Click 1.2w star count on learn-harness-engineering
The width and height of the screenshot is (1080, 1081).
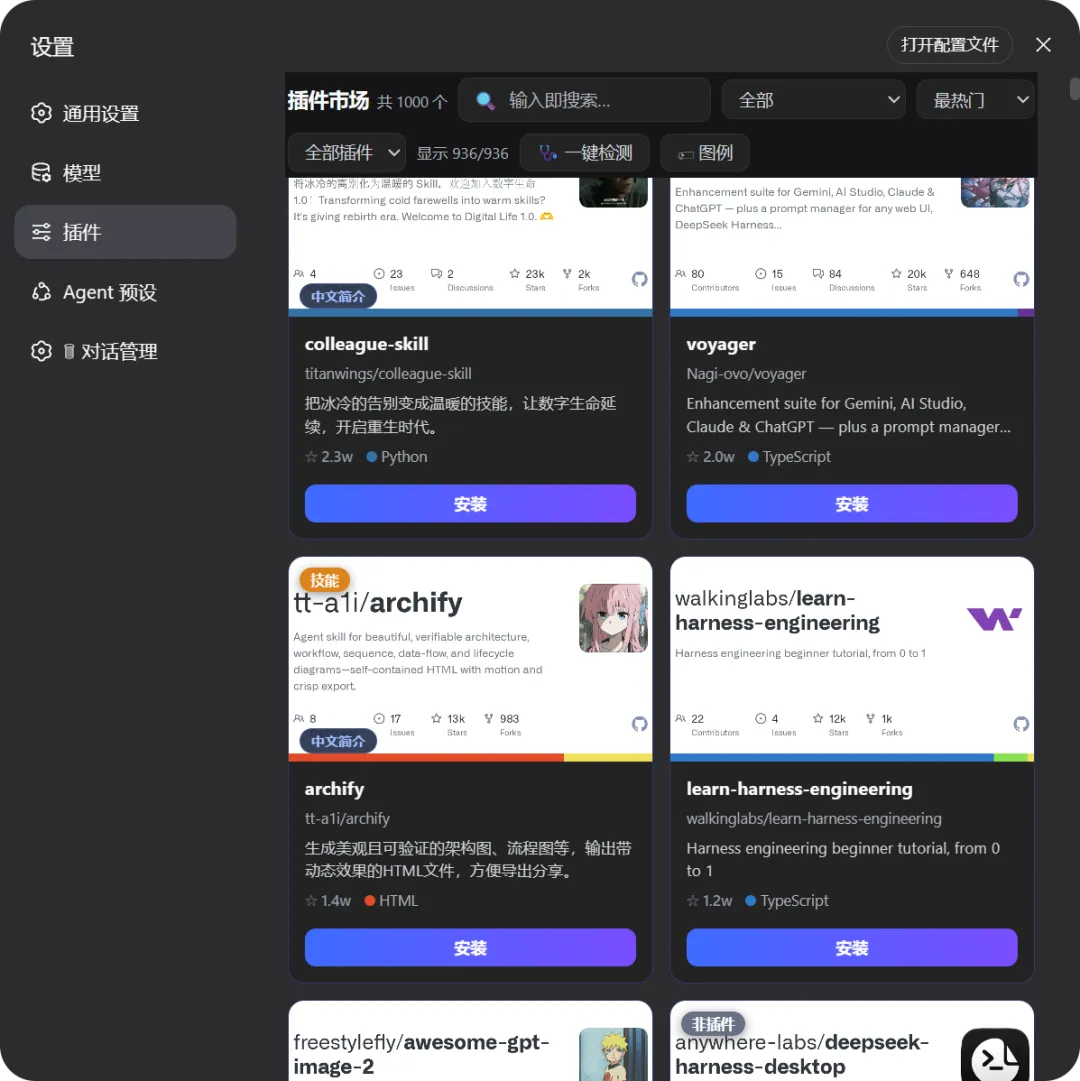coord(709,900)
